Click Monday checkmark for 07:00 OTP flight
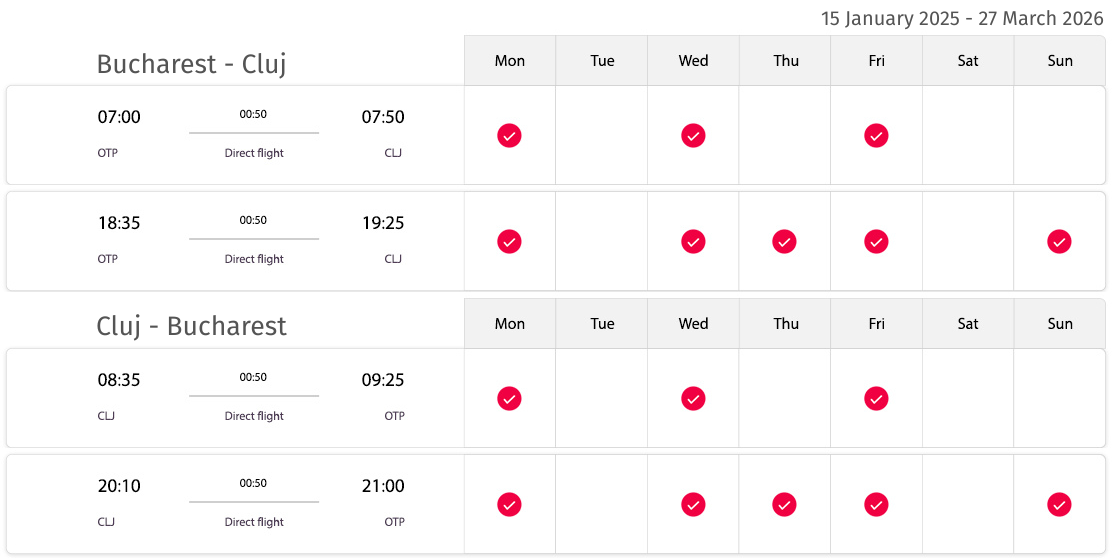 coord(509,135)
